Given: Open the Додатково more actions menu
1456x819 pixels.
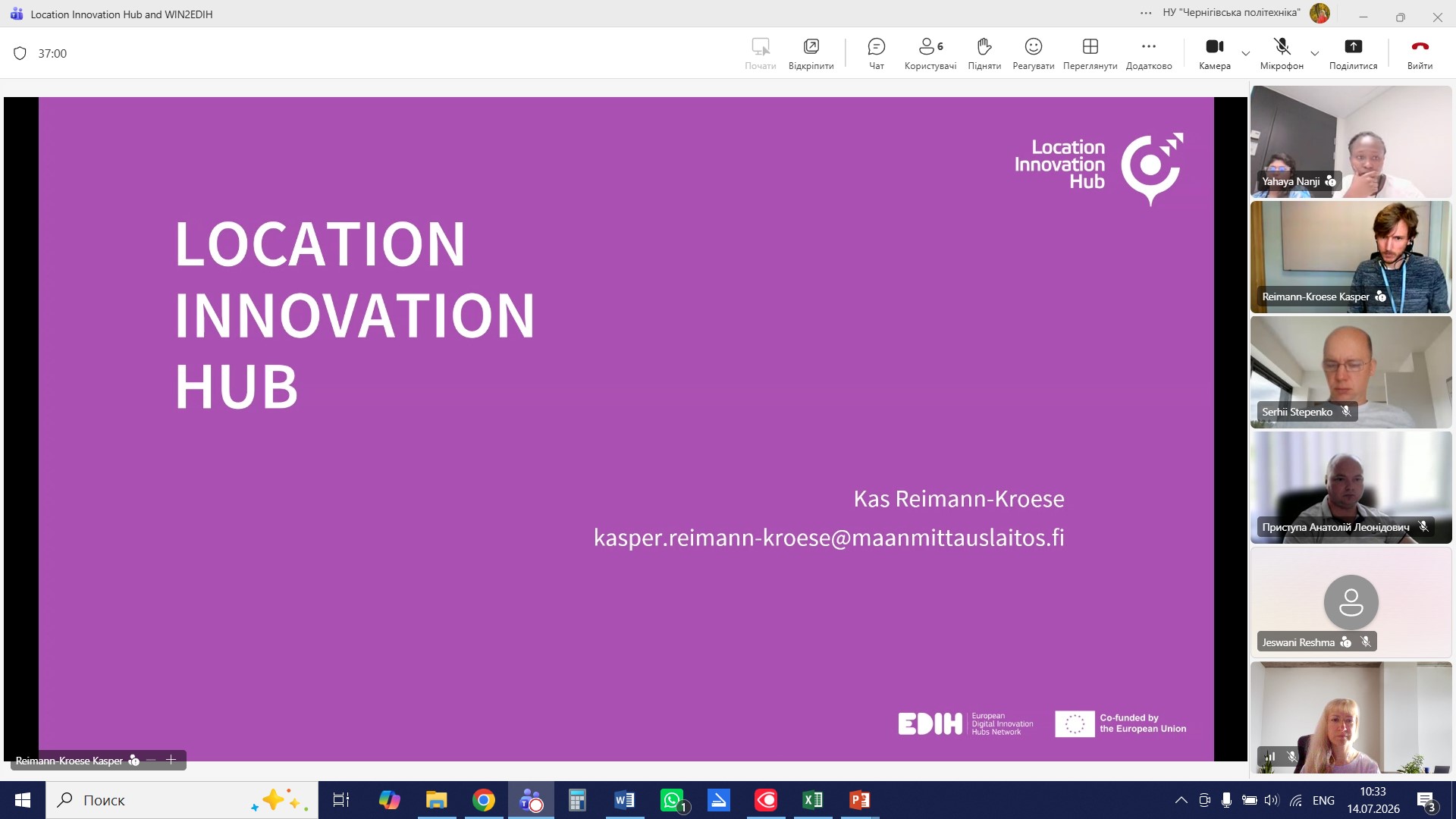Looking at the screenshot, I should coord(1149,54).
